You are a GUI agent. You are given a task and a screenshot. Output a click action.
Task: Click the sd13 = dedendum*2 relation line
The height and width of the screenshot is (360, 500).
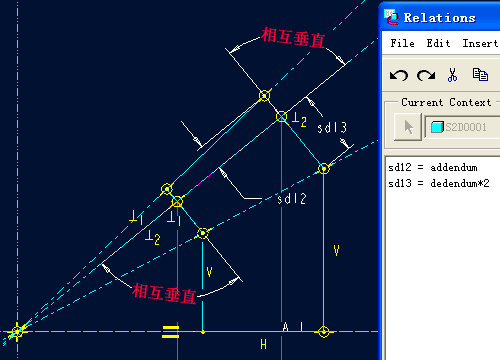coord(439,183)
